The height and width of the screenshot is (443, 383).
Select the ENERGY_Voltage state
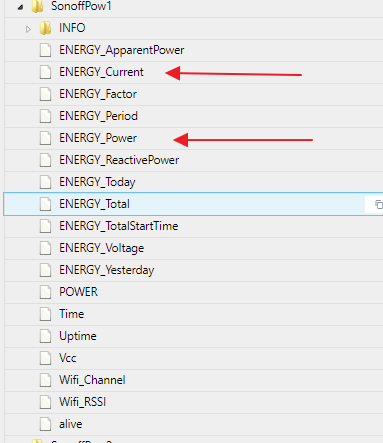pyautogui.click(x=102, y=248)
